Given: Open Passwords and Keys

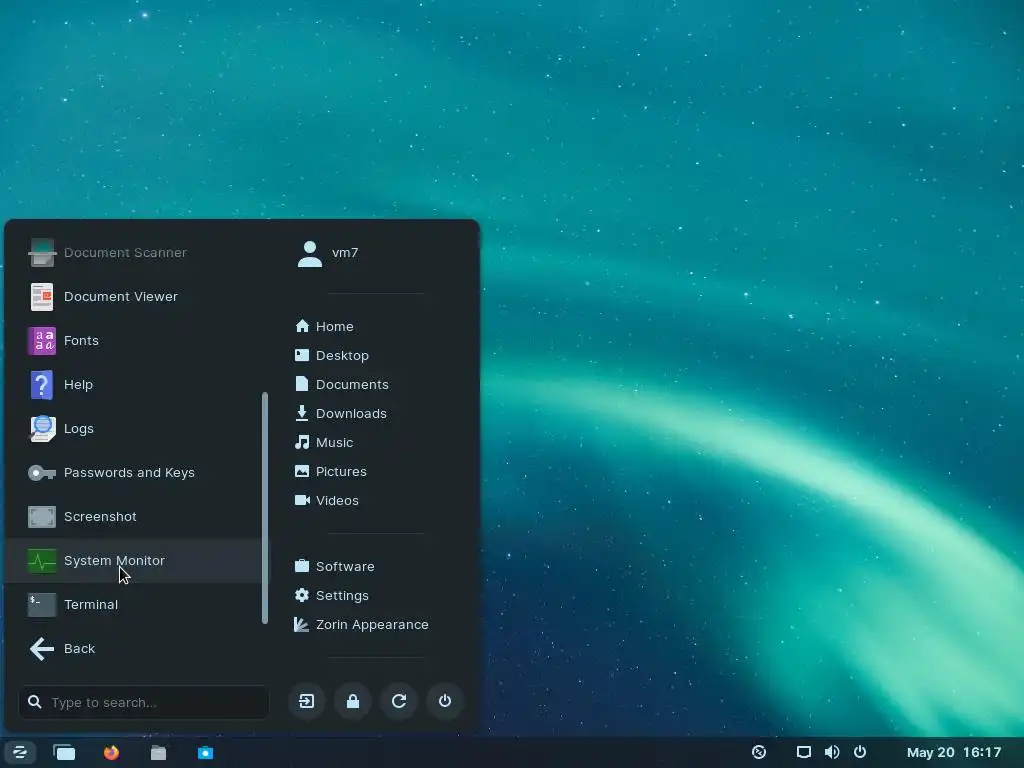Looking at the screenshot, I should tap(135, 473).
